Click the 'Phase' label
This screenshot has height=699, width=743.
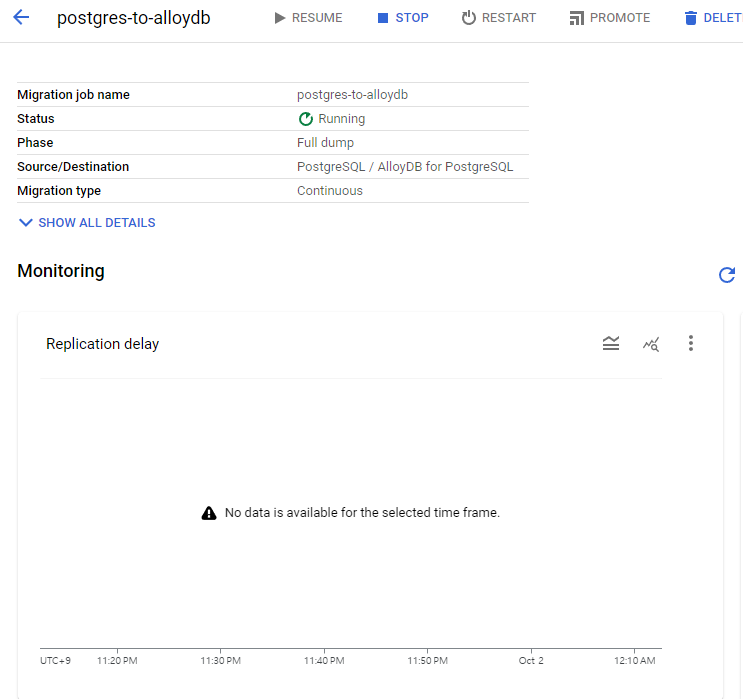pos(35,143)
